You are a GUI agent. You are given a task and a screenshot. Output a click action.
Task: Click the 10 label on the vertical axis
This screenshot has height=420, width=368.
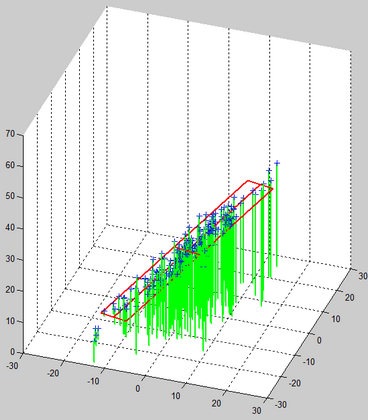10,321
